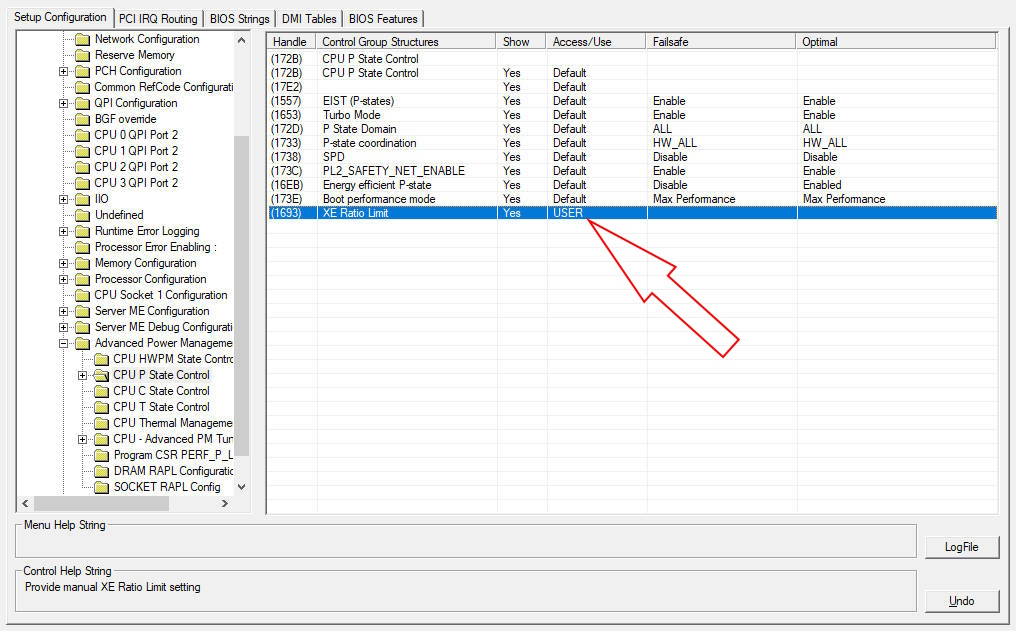Collapse the Advanced Power Management node
The height and width of the screenshot is (631, 1016).
pos(64,343)
